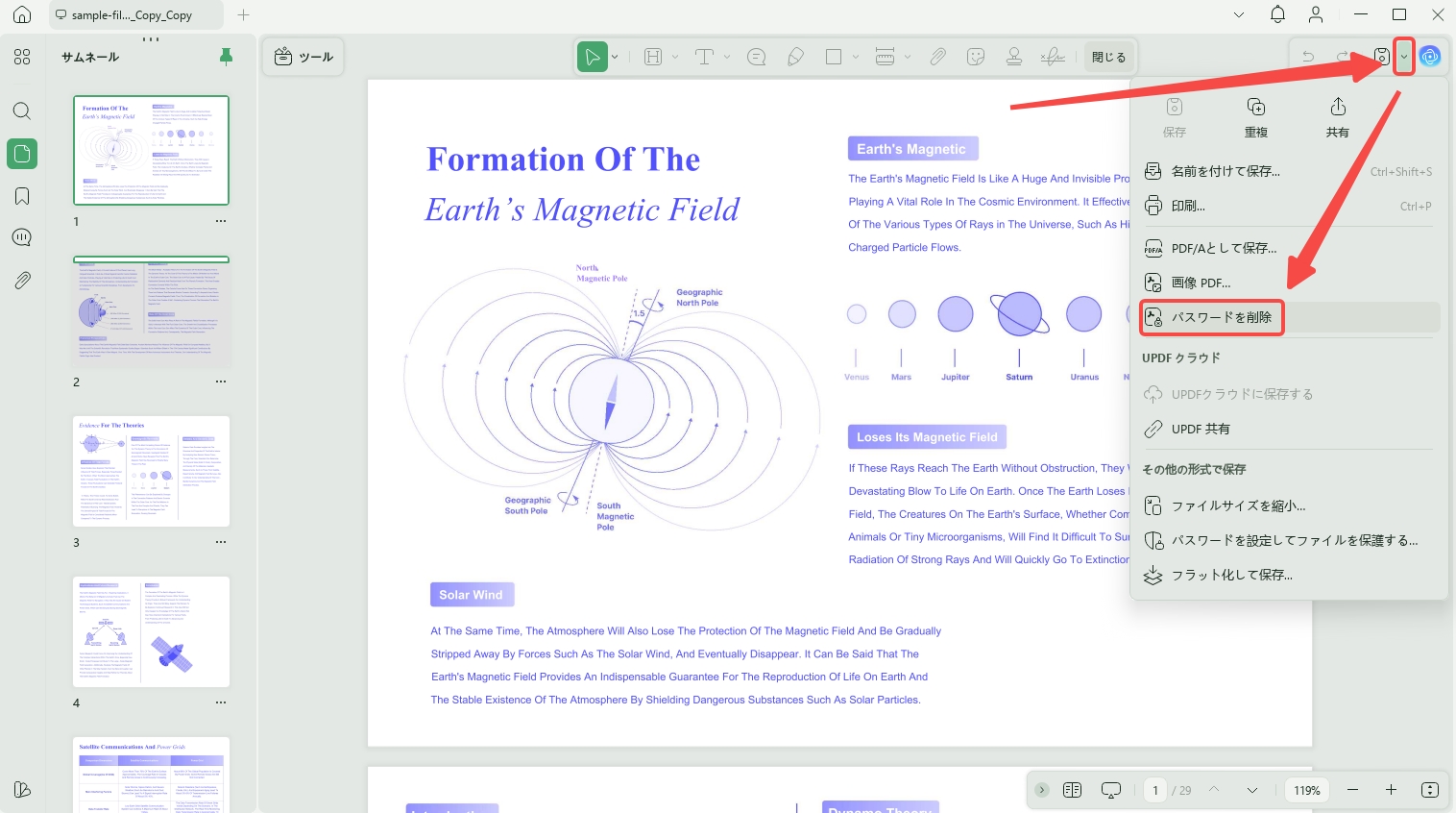
Task: Add a new tab with plus icon
Action: click(243, 14)
